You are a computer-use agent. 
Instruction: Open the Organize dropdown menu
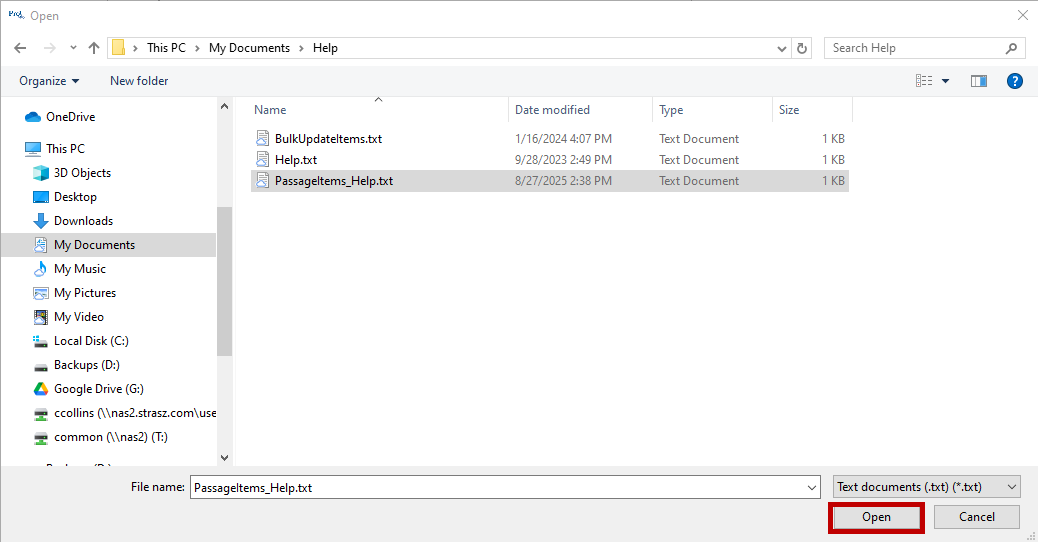tap(49, 81)
